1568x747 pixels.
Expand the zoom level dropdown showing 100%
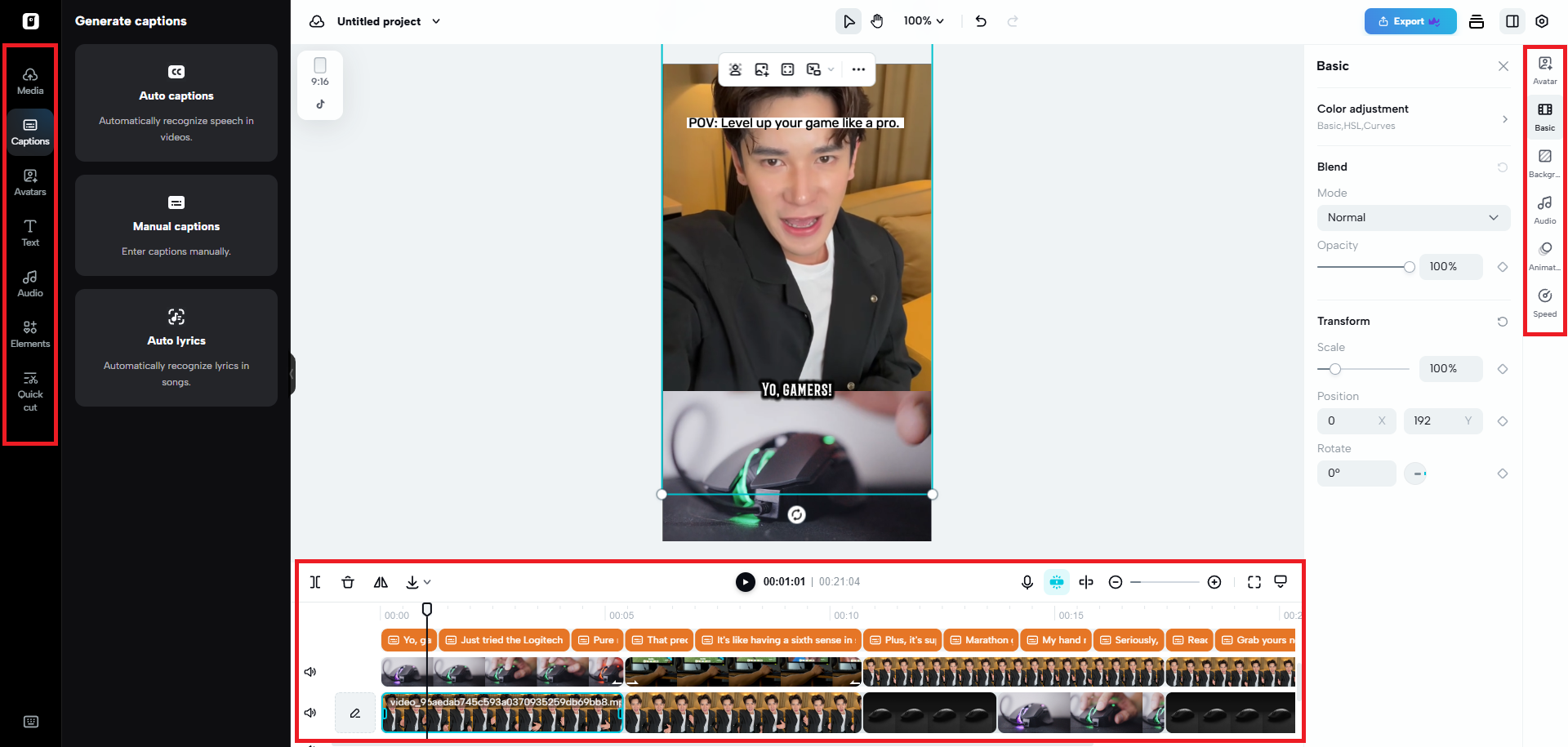point(923,20)
